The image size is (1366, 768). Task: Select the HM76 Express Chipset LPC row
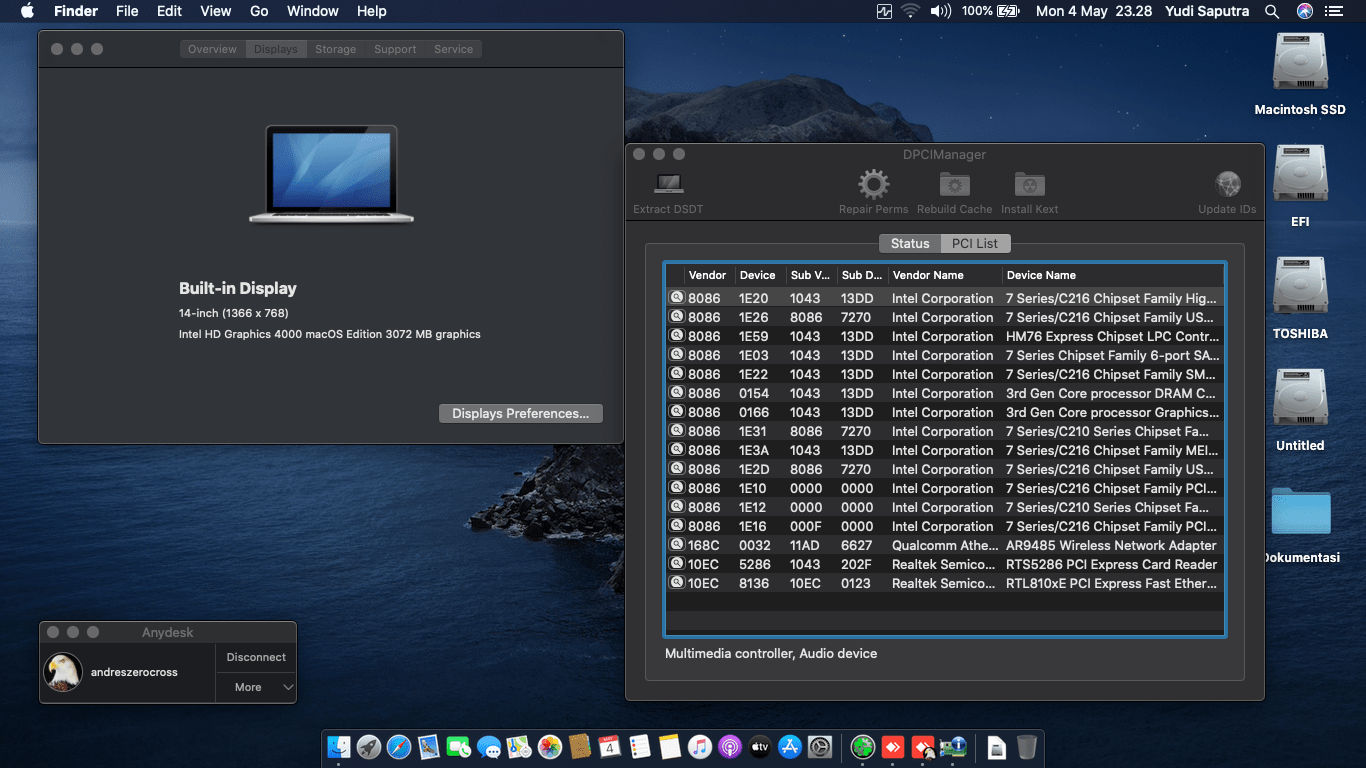pyautogui.click(x=945, y=336)
